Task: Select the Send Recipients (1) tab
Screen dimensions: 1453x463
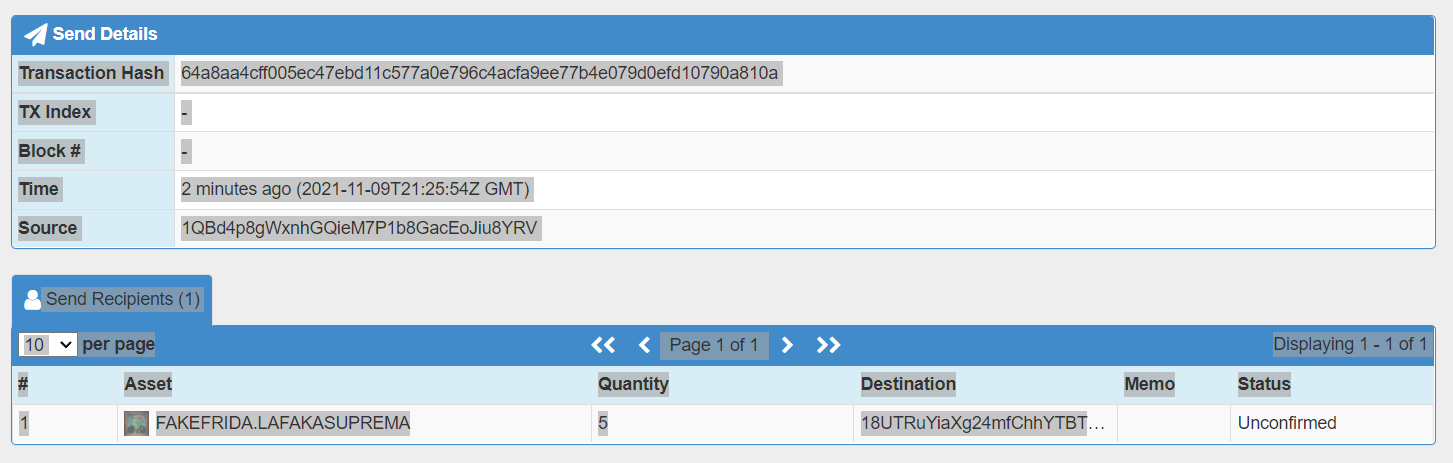Action: point(112,299)
